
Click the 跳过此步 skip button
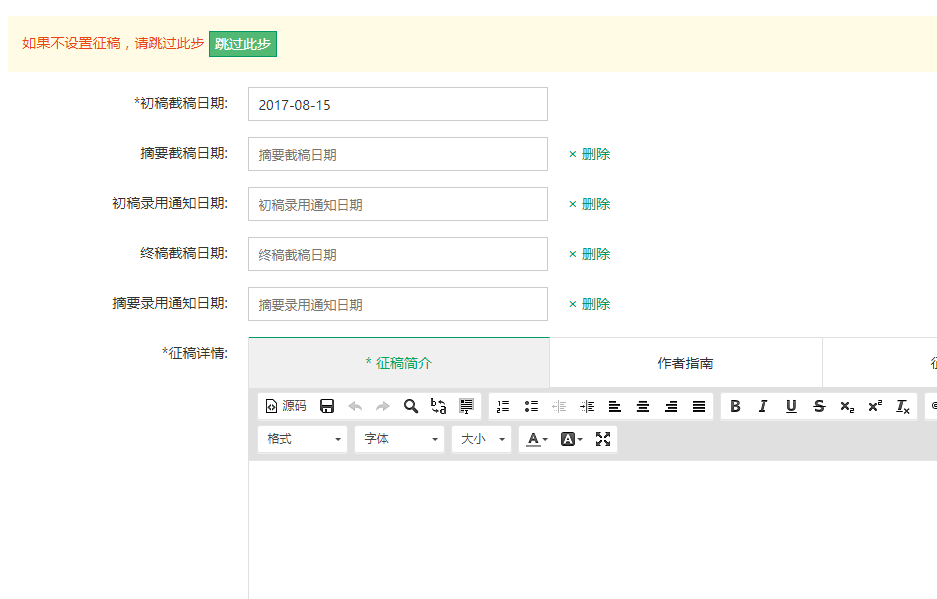click(243, 44)
